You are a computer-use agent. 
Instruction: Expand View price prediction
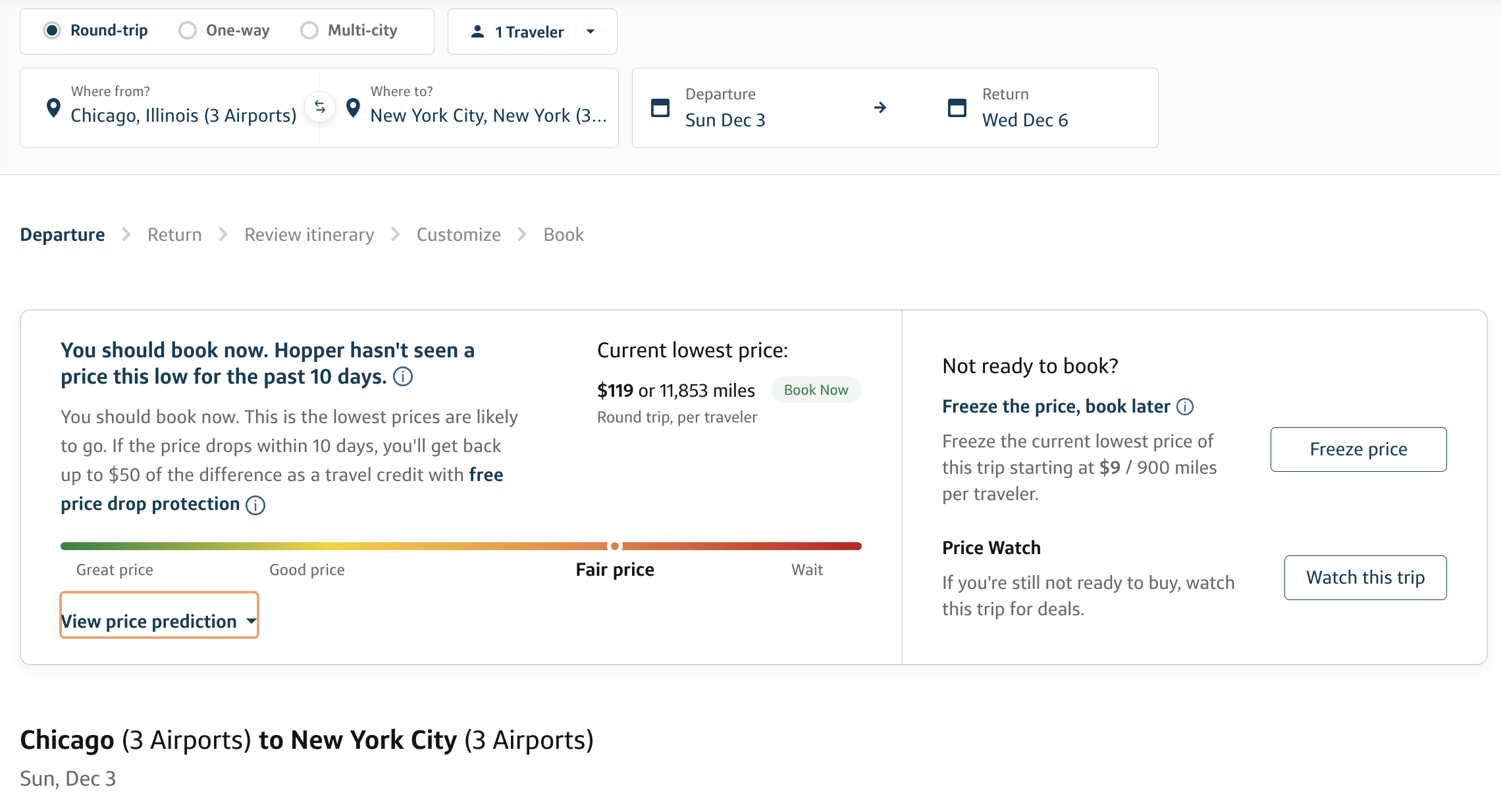[159, 615]
